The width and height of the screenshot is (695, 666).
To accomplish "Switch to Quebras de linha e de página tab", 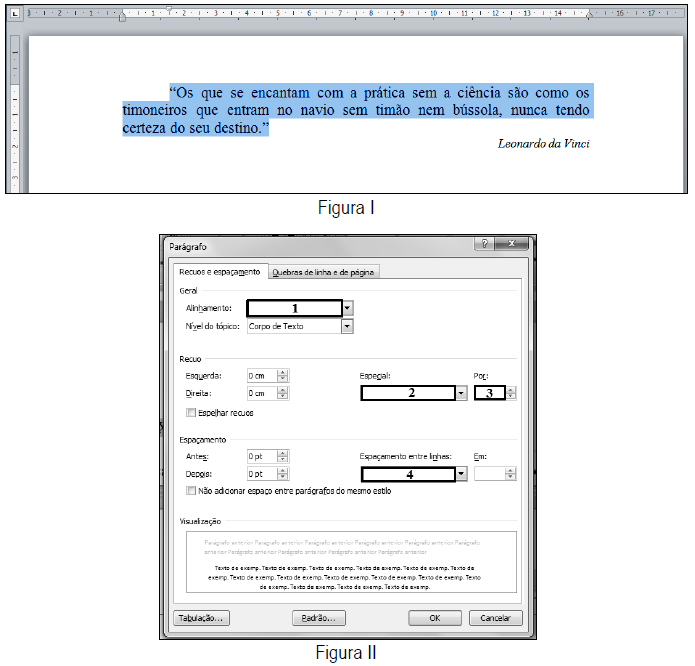I will [324, 272].
